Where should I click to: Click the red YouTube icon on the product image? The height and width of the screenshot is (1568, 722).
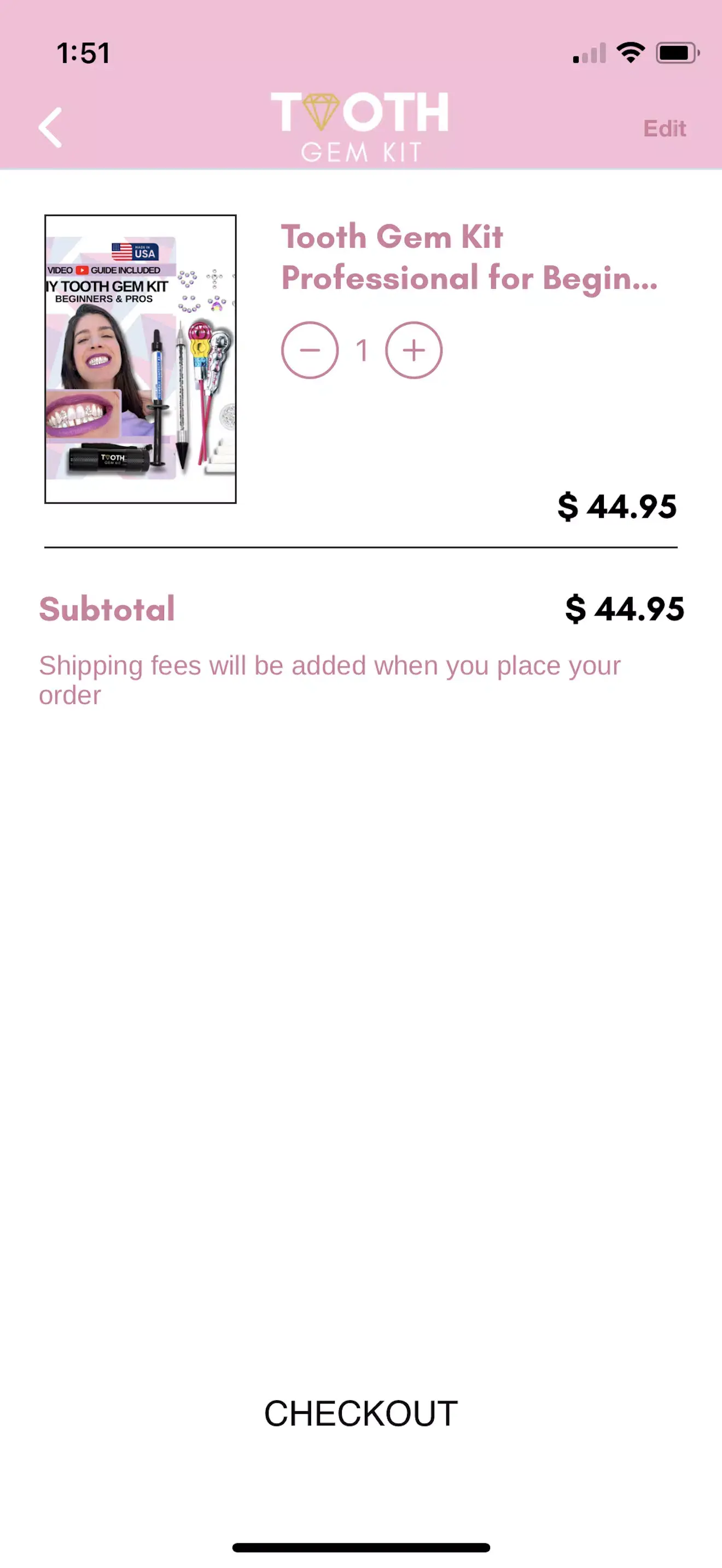tap(81, 270)
